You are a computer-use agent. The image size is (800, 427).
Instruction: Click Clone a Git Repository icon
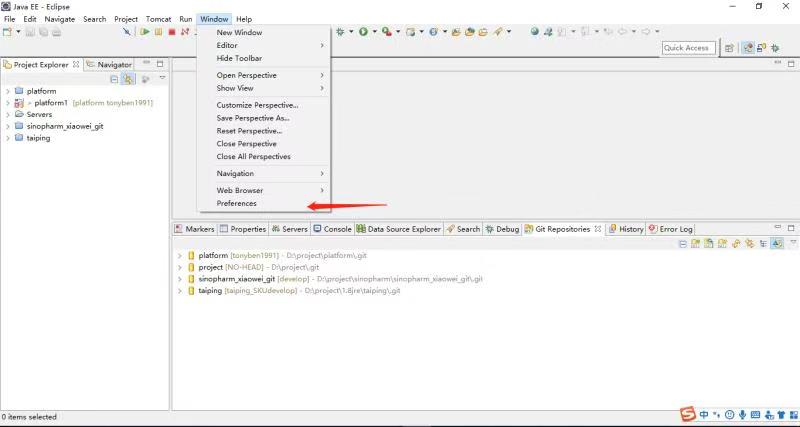pos(709,244)
